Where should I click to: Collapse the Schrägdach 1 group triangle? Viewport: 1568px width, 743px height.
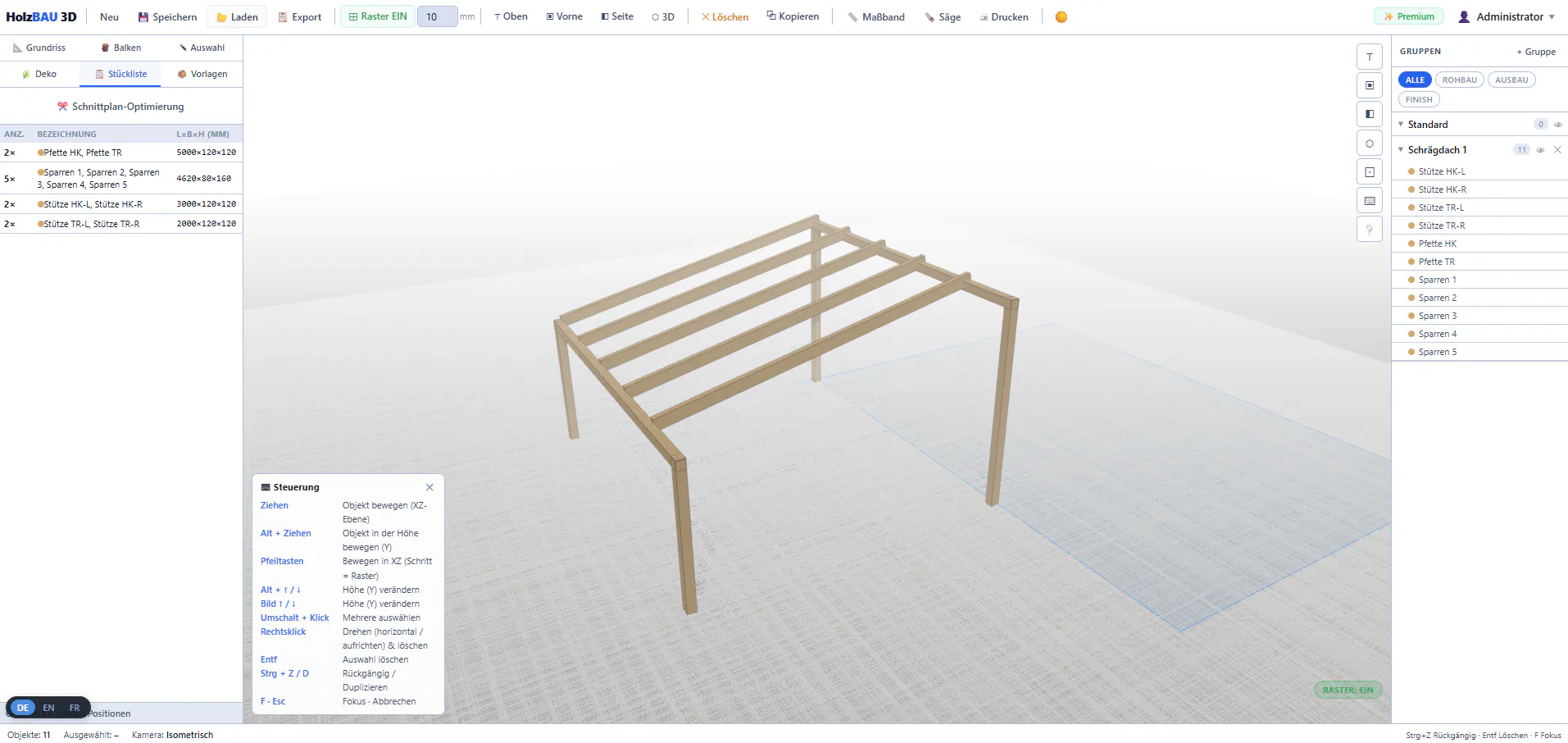(x=1401, y=150)
